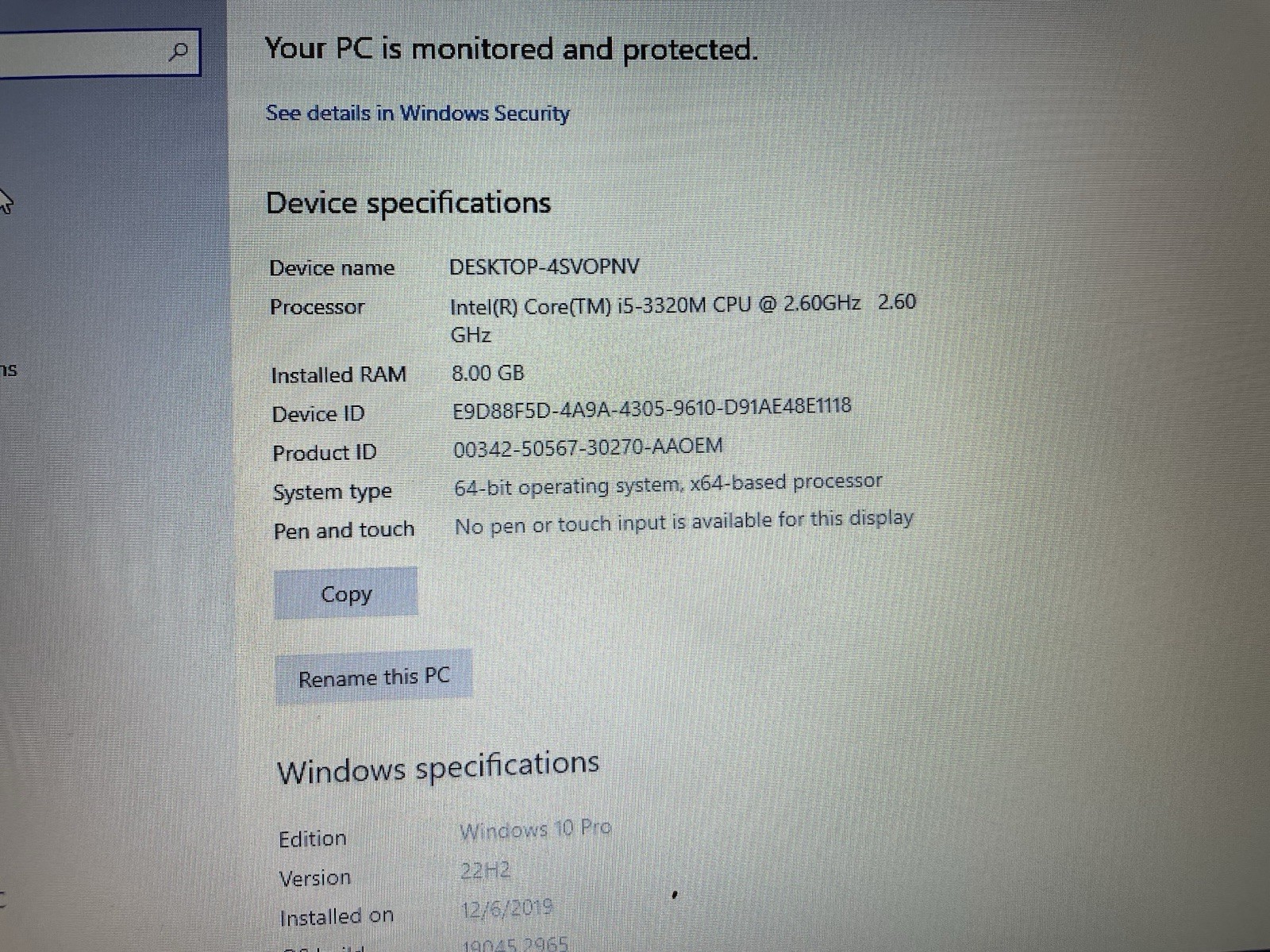The width and height of the screenshot is (1270, 952).
Task: Select the No pen or touch input text
Action: pyautogui.click(x=684, y=522)
